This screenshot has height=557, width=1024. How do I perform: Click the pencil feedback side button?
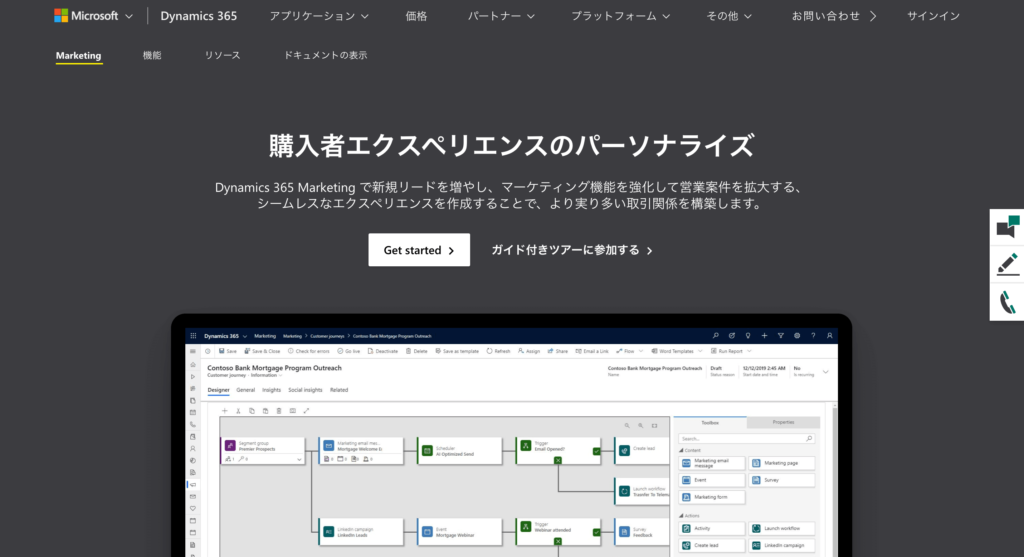click(x=1007, y=264)
